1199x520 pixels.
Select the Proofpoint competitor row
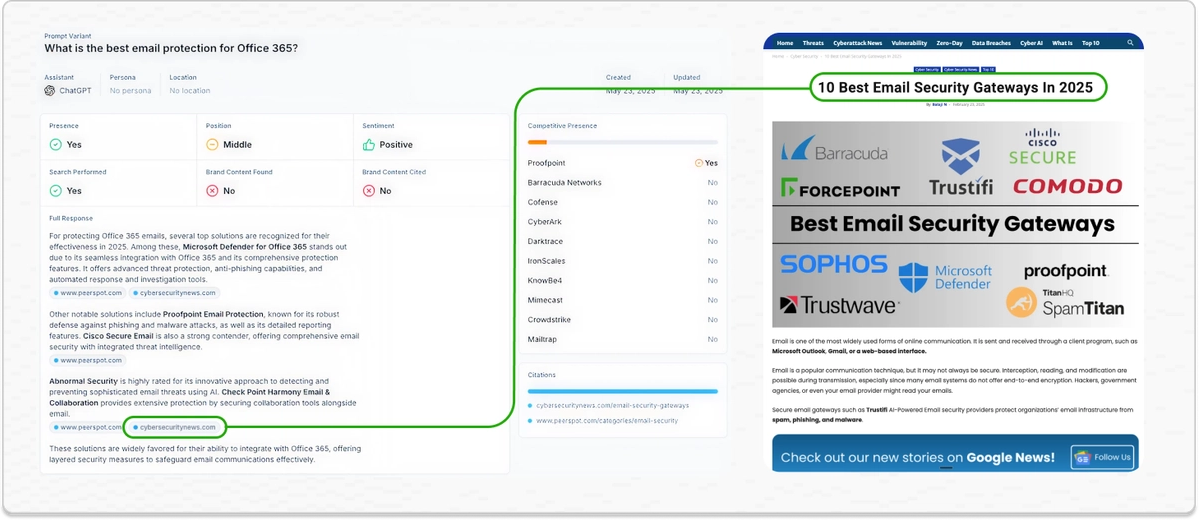(622, 163)
